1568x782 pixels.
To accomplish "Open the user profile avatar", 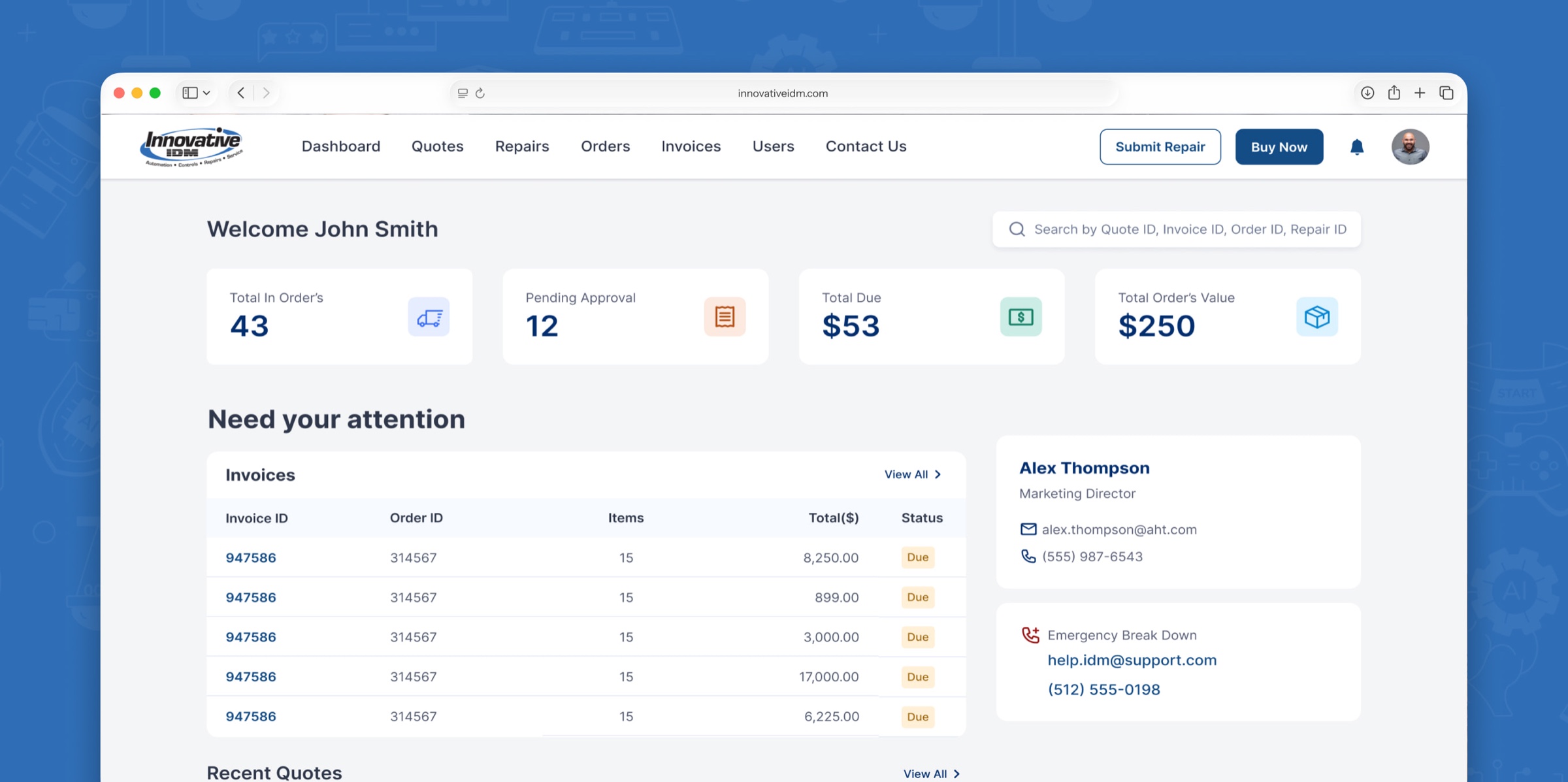I will (x=1410, y=147).
